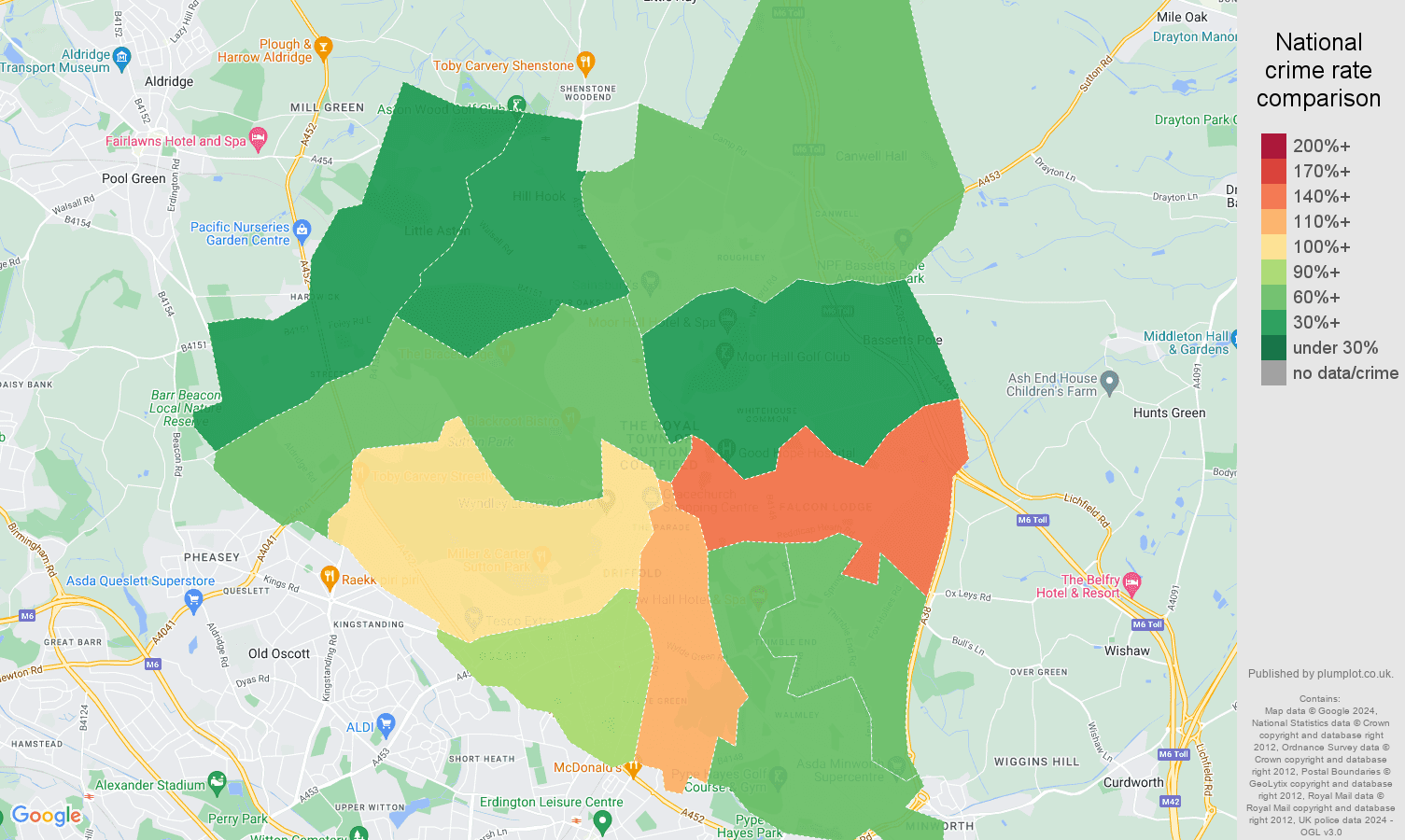Click the 200%+ dark red legend swatch
1405x840 pixels.
point(1273,146)
